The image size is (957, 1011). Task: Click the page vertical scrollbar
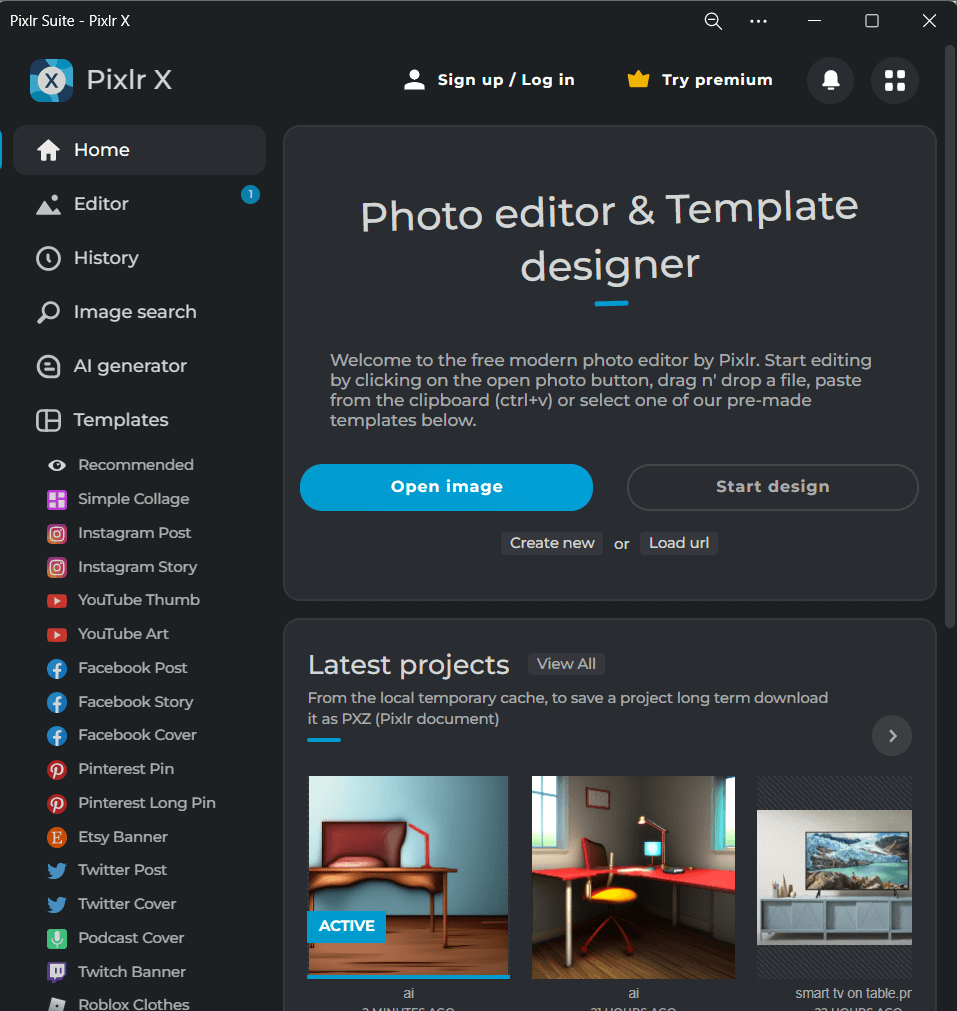pos(949,335)
